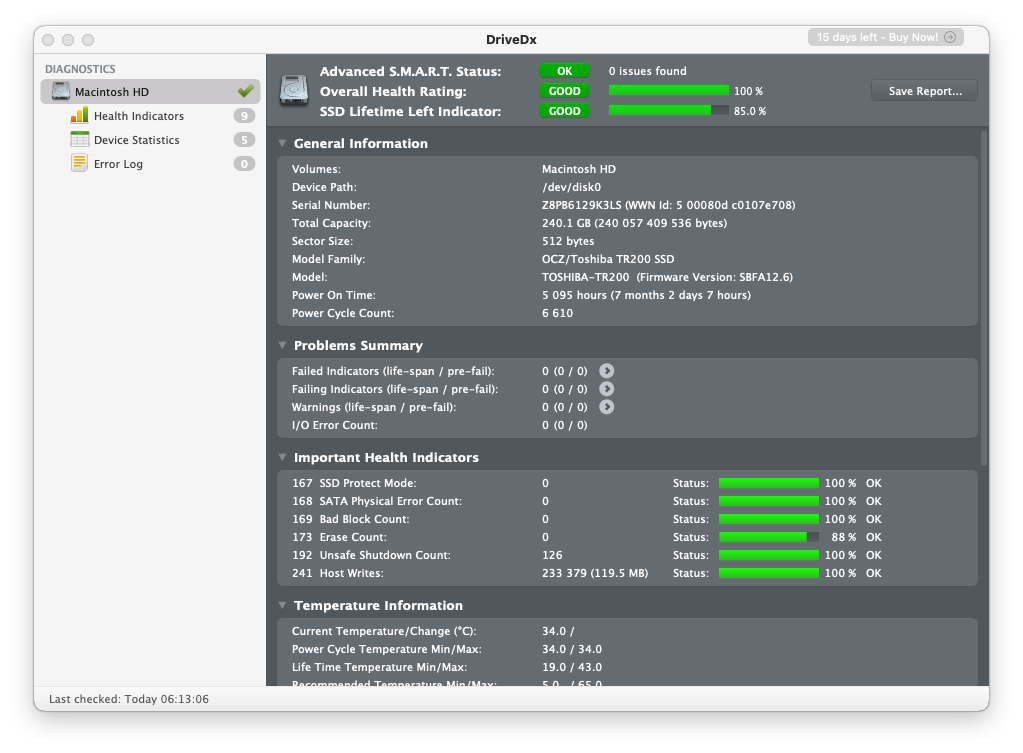The width and height of the screenshot is (1023, 753).
Task: Click the Save Report button
Action: 924,91
